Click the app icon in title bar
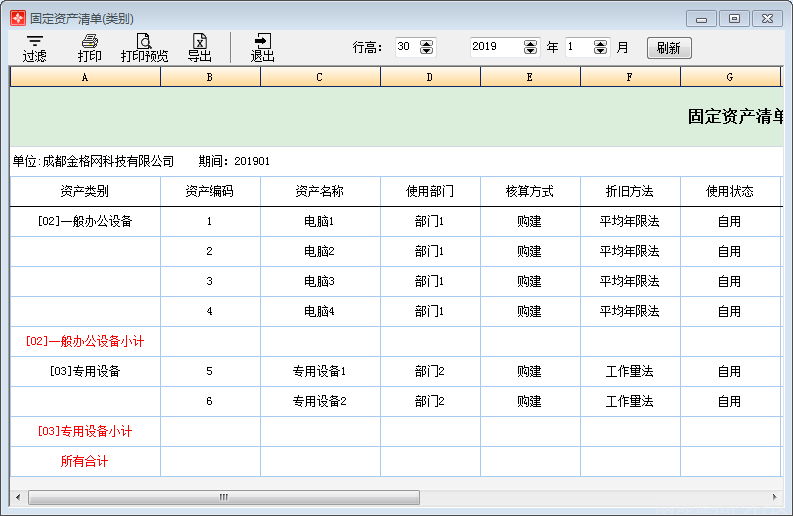The image size is (793, 516). tap(17, 18)
